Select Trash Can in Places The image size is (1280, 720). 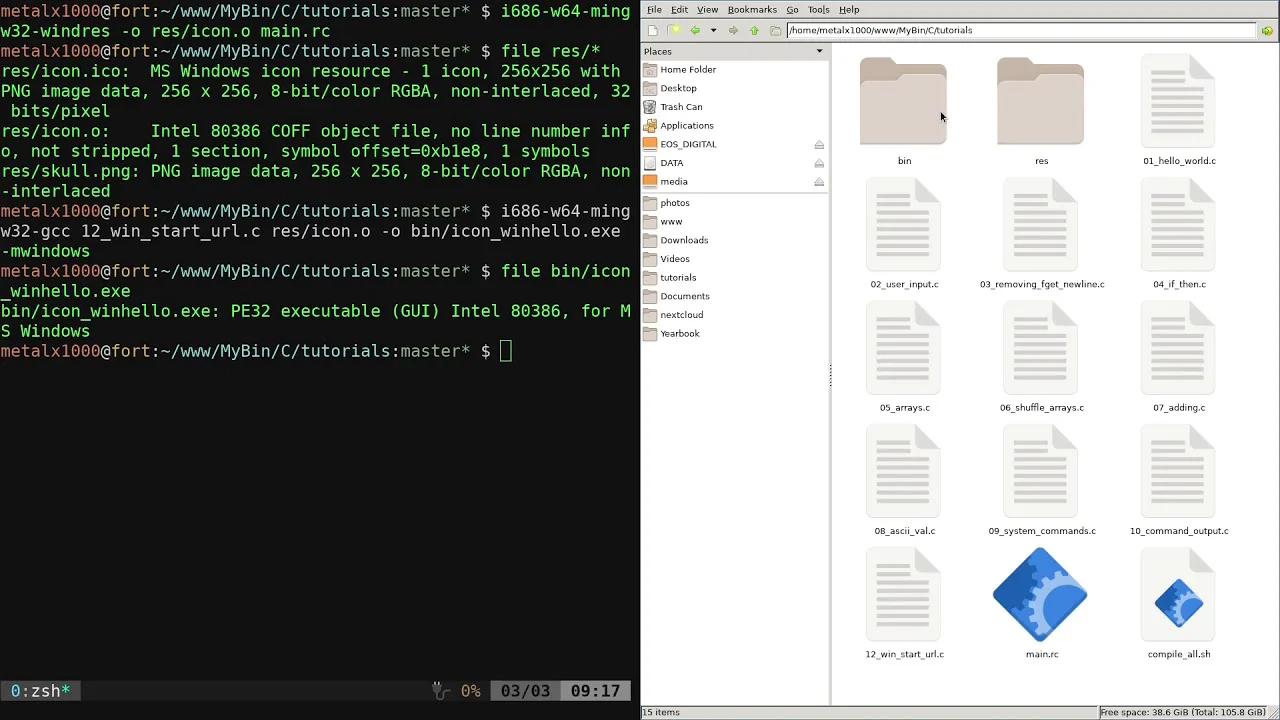[x=680, y=107]
